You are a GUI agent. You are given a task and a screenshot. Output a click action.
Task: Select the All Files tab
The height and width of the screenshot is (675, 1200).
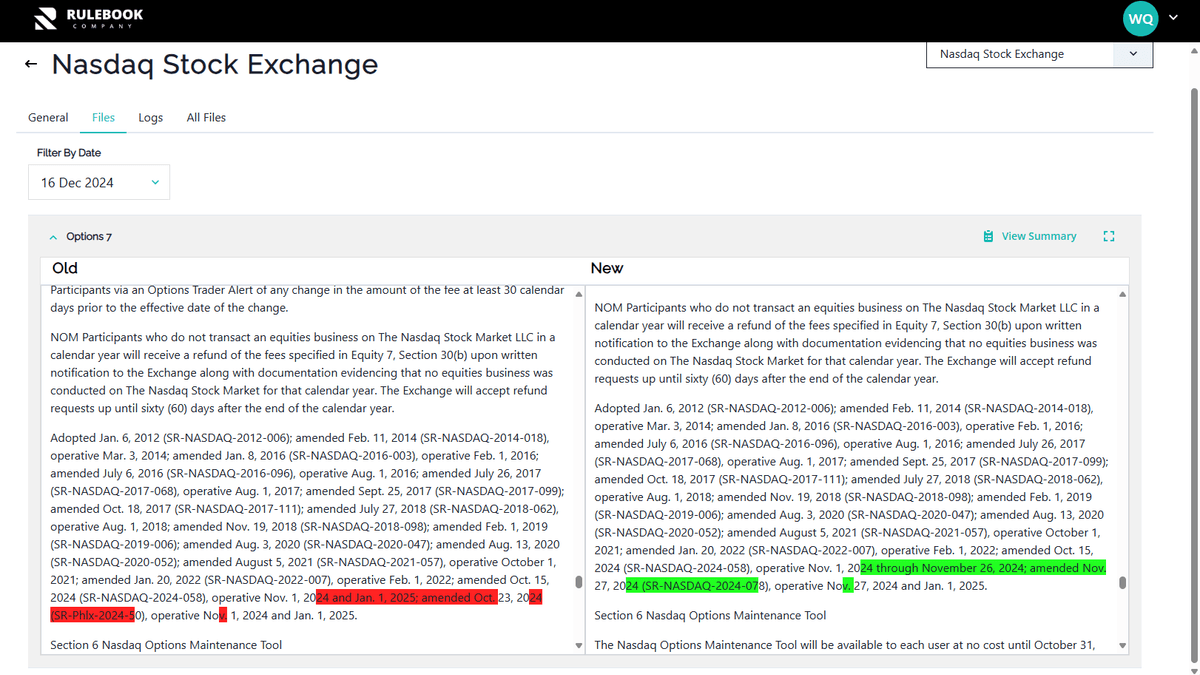tap(205, 117)
